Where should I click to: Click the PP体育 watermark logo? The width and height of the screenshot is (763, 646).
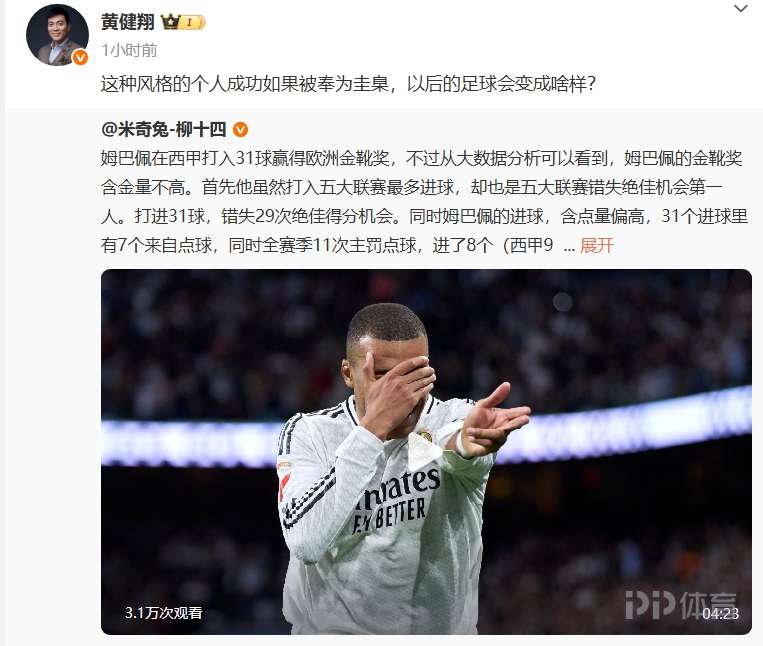tap(680, 605)
